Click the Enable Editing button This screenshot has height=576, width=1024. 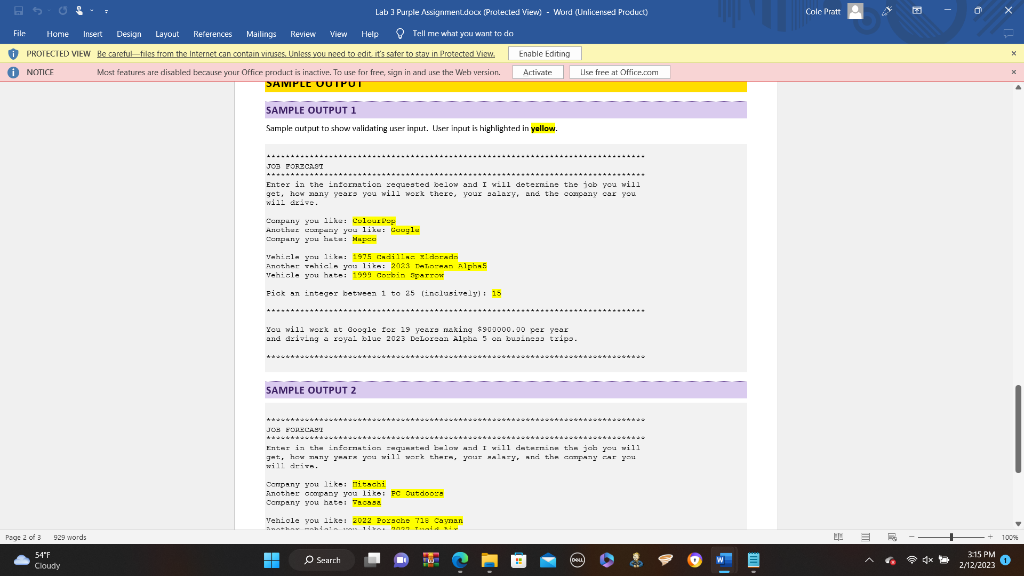544,54
